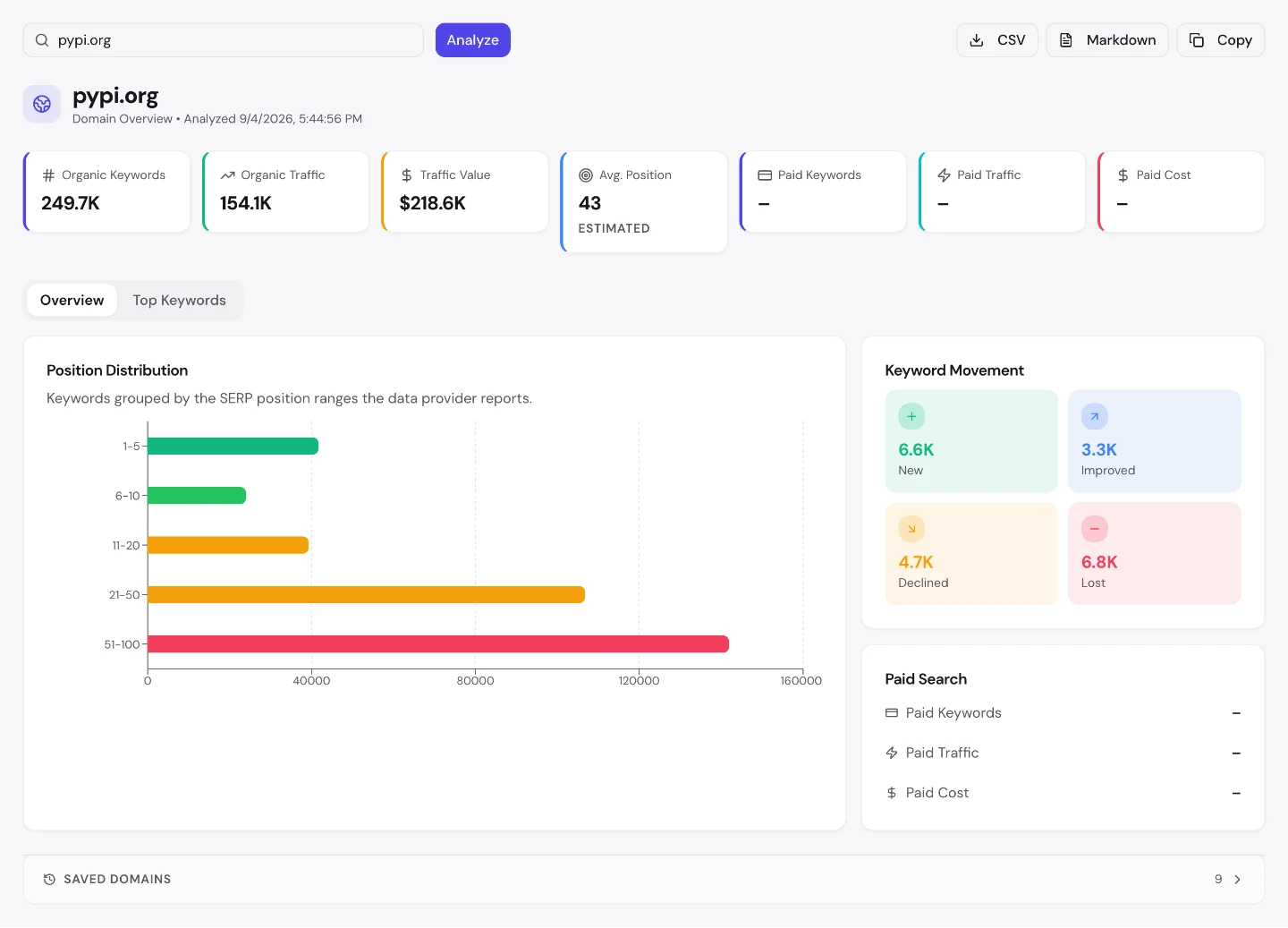Click the target icon on Avg. Position card
This screenshot has width=1288, height=928.
tap(586, 175)
